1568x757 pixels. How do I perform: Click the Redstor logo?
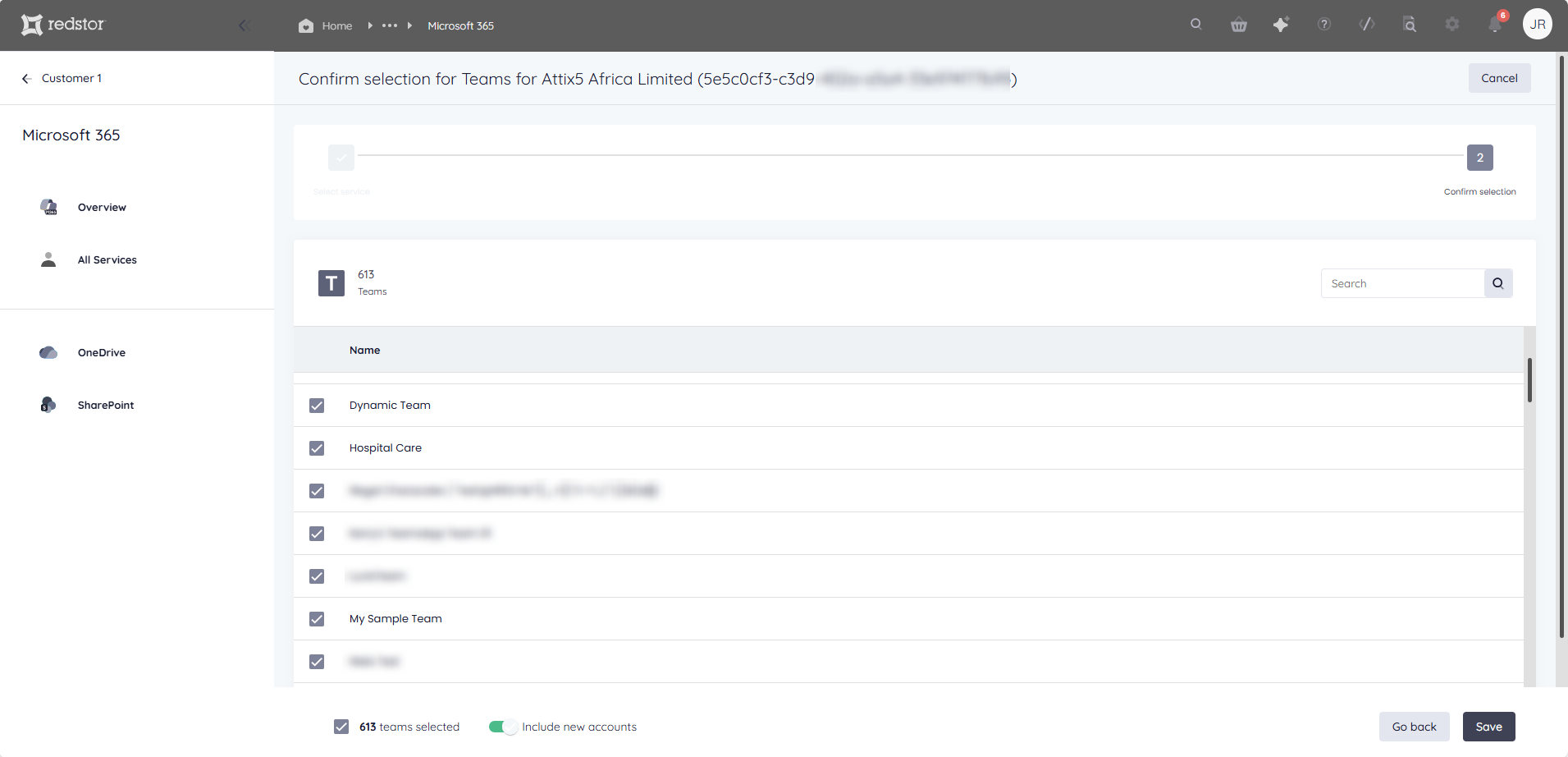pos(63,25)
